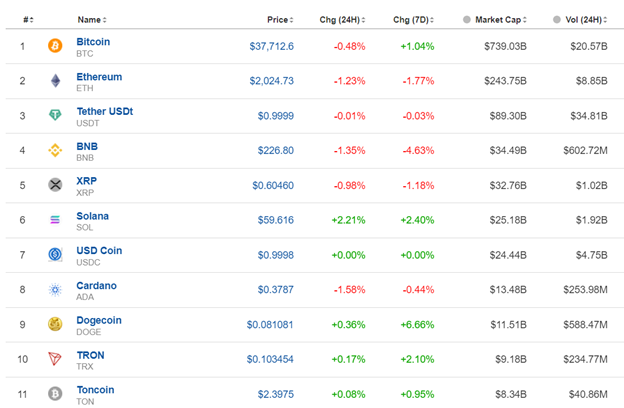624x408 pixels.
Task: Click XRP price $0.60460
Action: (273, 185)
